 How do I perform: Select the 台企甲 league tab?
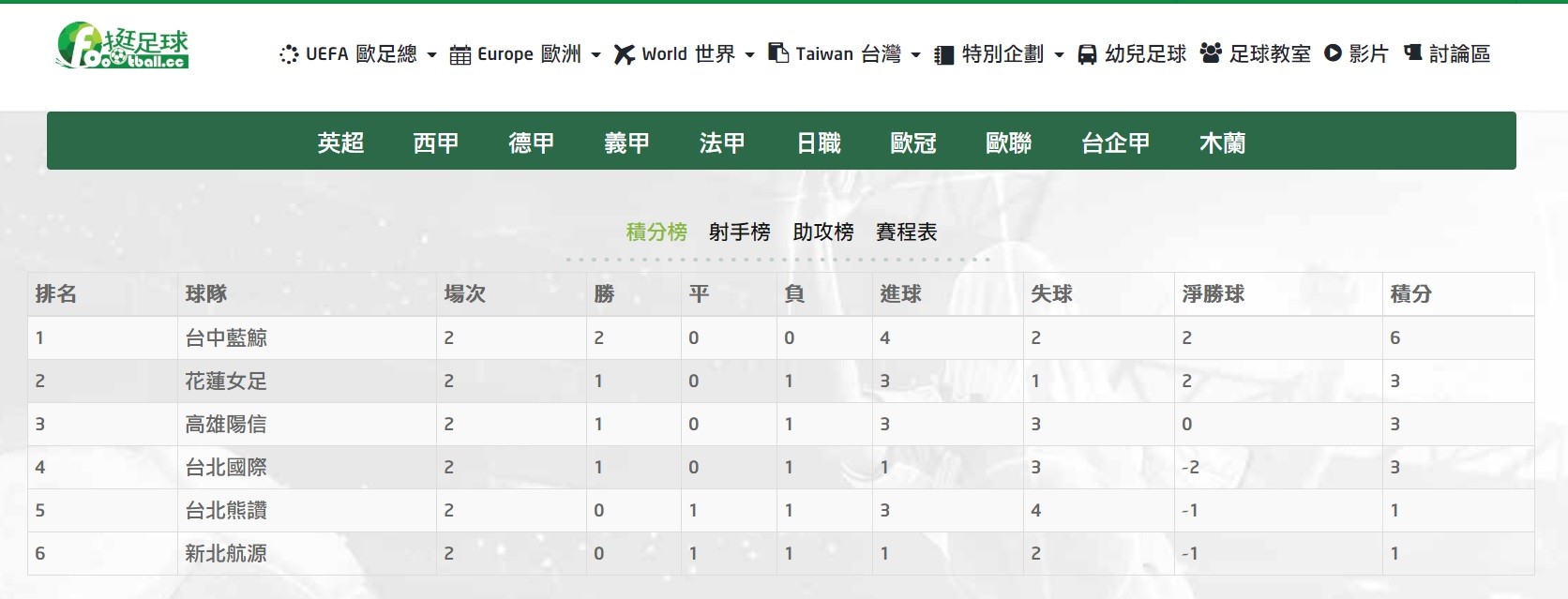coord(1116,142)
